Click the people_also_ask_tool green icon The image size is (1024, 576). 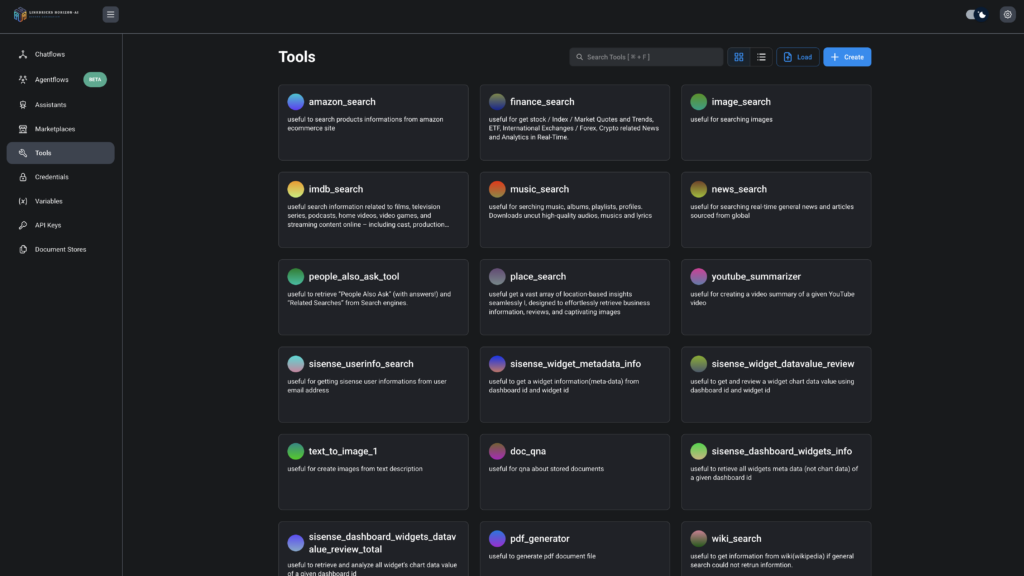[x=296, y=277]
